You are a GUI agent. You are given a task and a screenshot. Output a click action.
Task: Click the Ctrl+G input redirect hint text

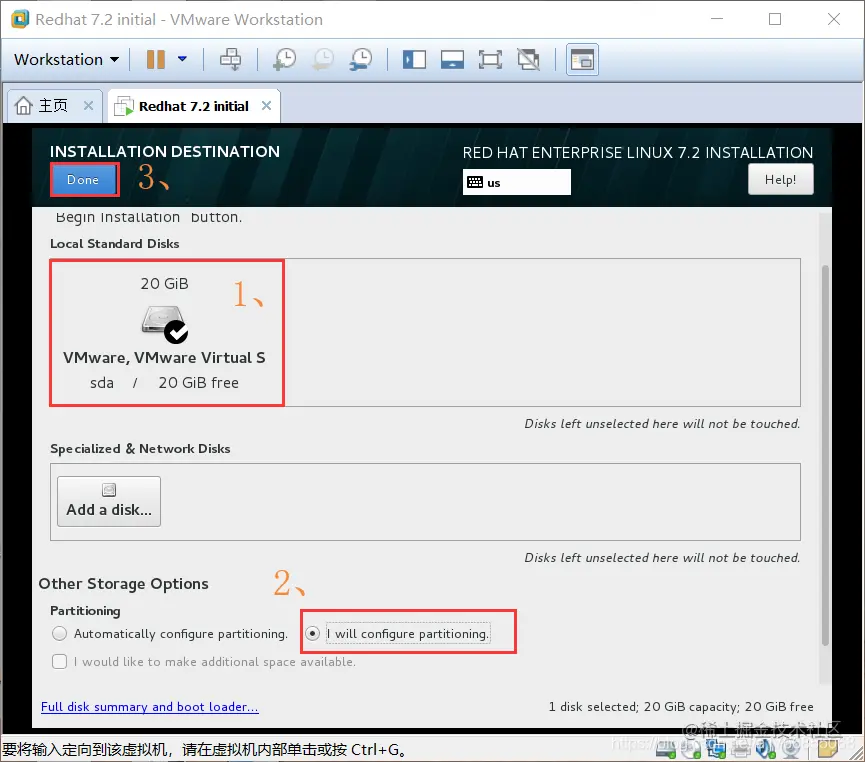205,749
